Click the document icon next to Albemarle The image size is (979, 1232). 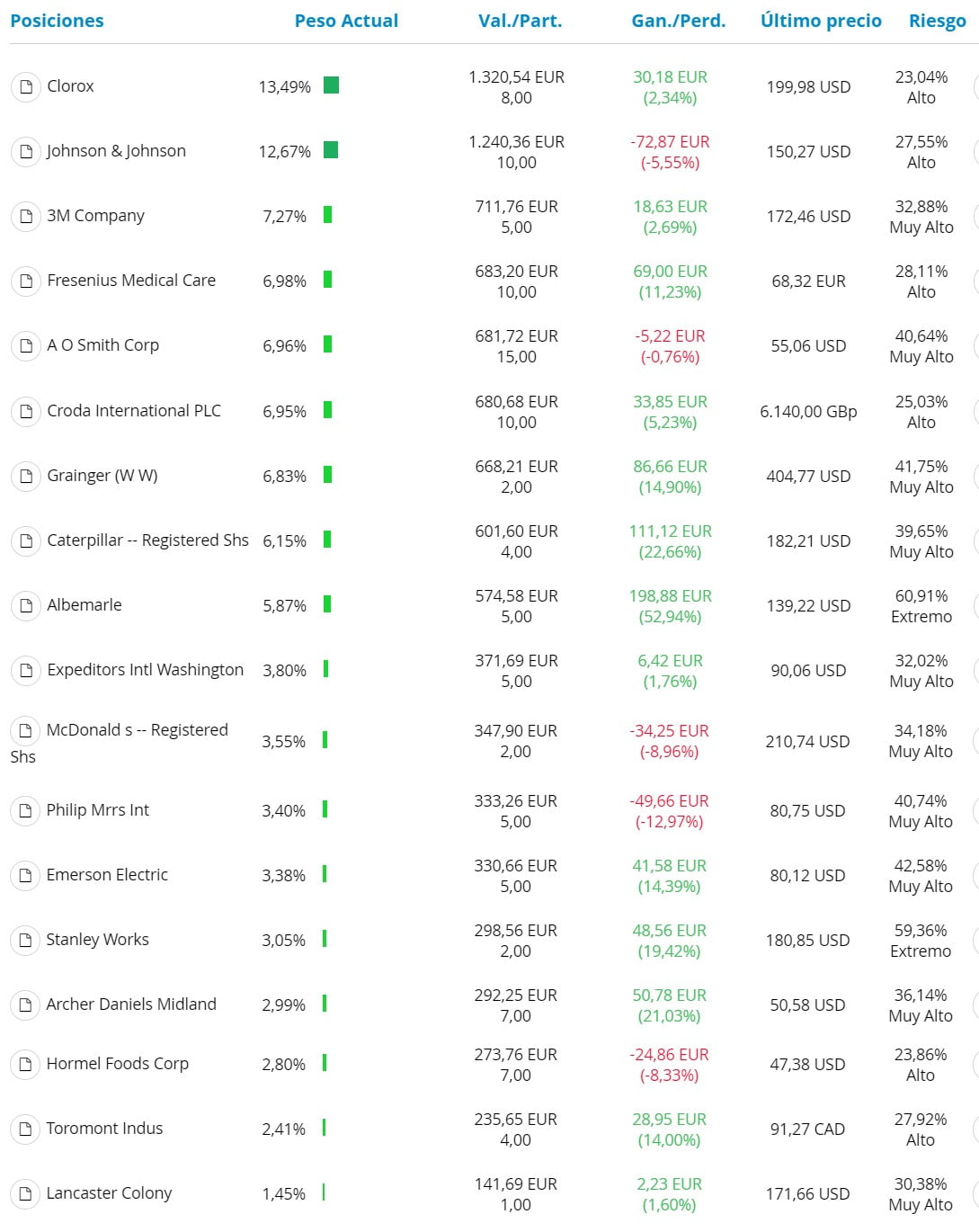(x=26, y=605)
